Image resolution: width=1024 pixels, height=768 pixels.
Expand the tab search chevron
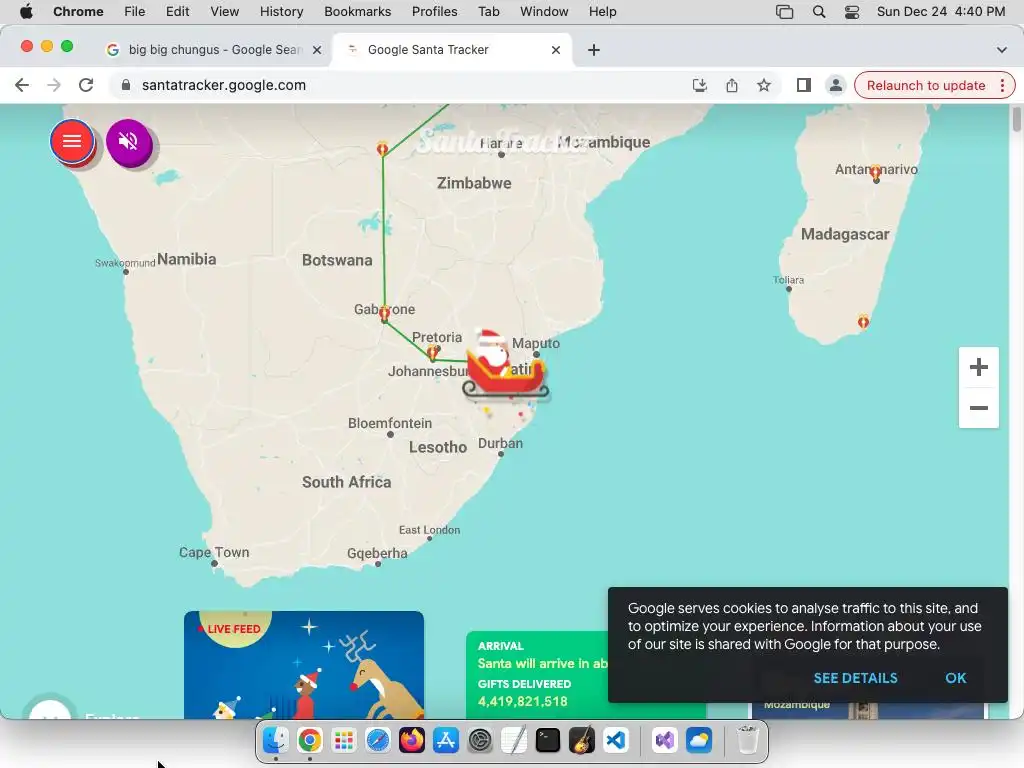(x=1002, y=50)
